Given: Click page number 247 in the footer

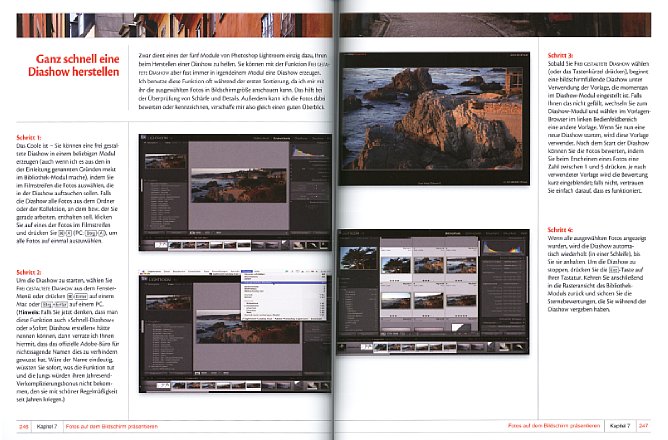Looking at the screenshot, I should point(643,426).
